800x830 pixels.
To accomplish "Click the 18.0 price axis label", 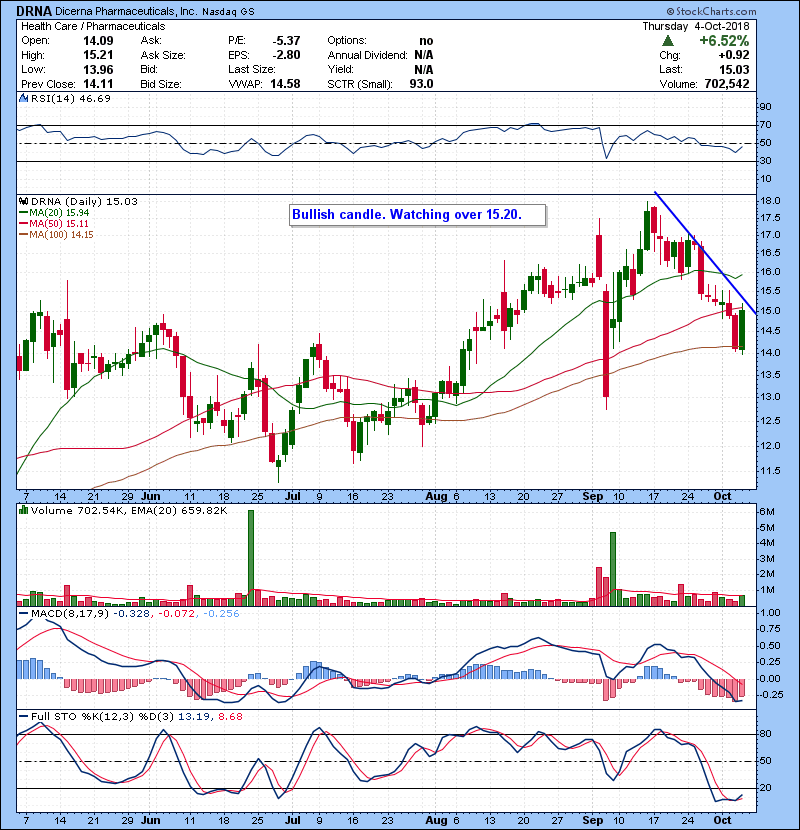I will point(769,201).
